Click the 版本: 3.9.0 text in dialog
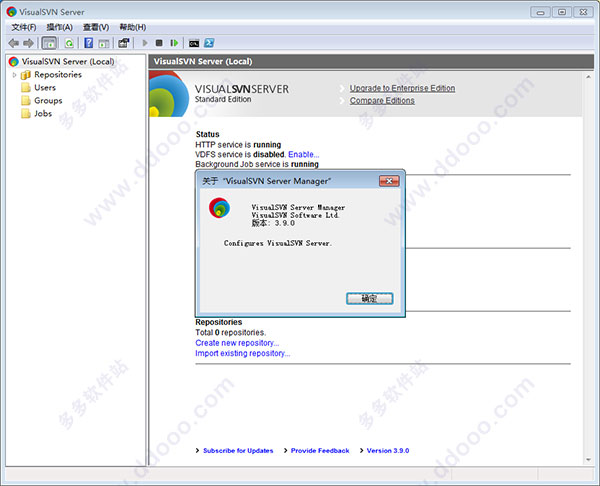The height and width of the screenshot is (486, 600). pyautogui.click(x=273, y=223)
